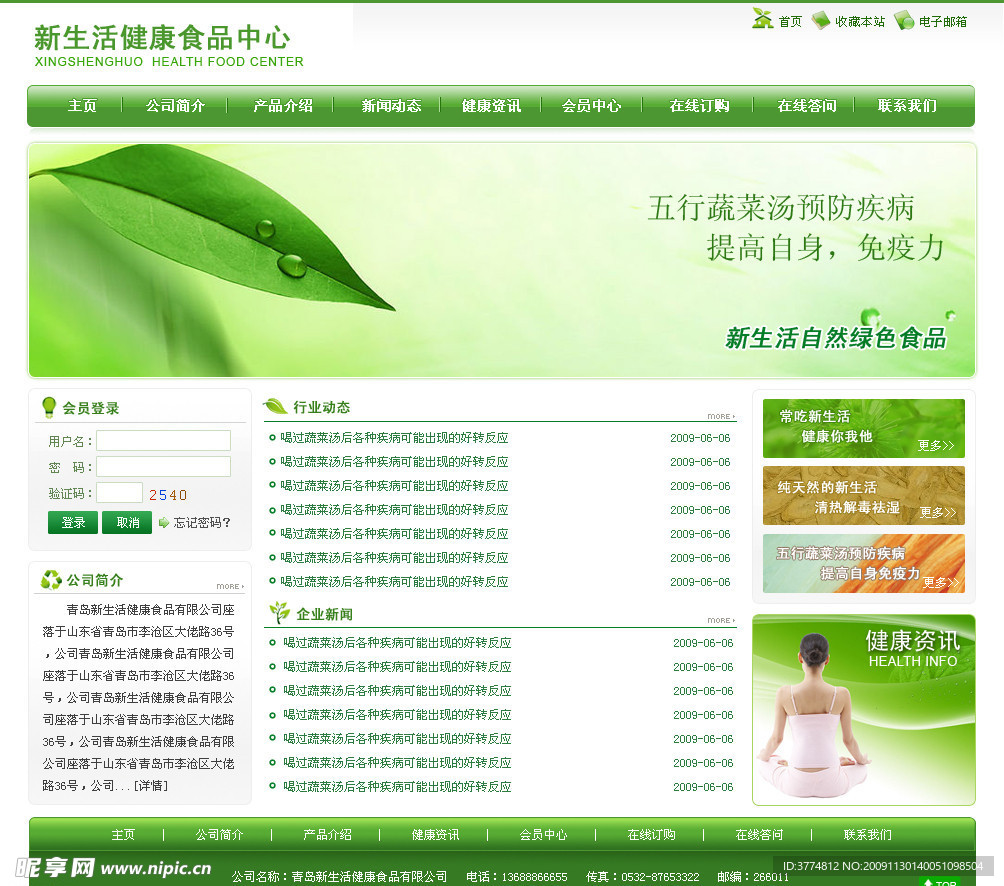The image size is (1004, 886).
Task: Click the 健康资讯 meditation image banner
Action: tap(863, 710)
